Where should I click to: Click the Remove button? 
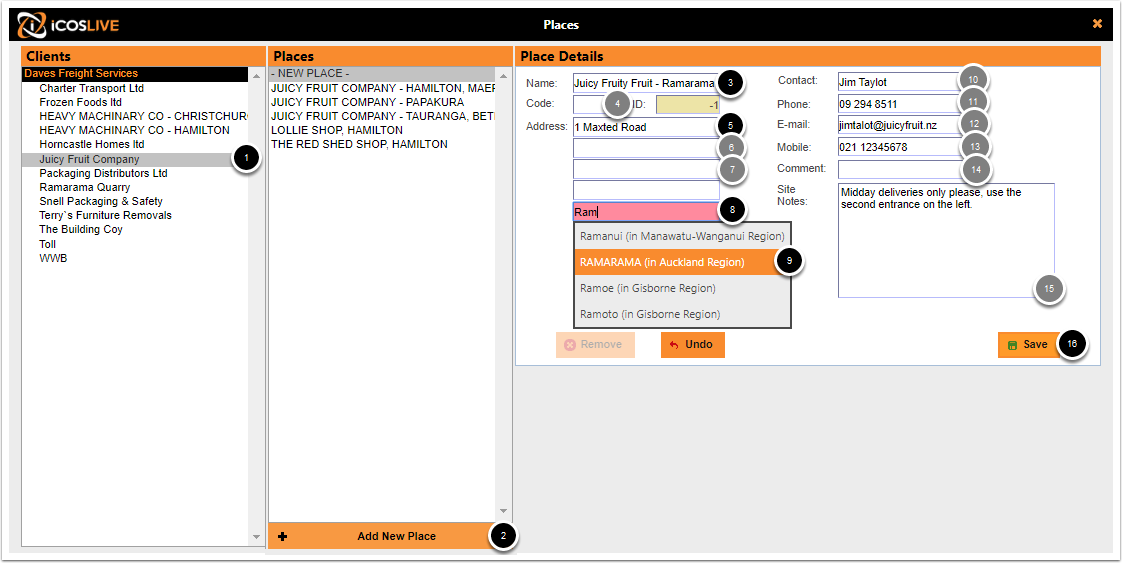(595, 345)
